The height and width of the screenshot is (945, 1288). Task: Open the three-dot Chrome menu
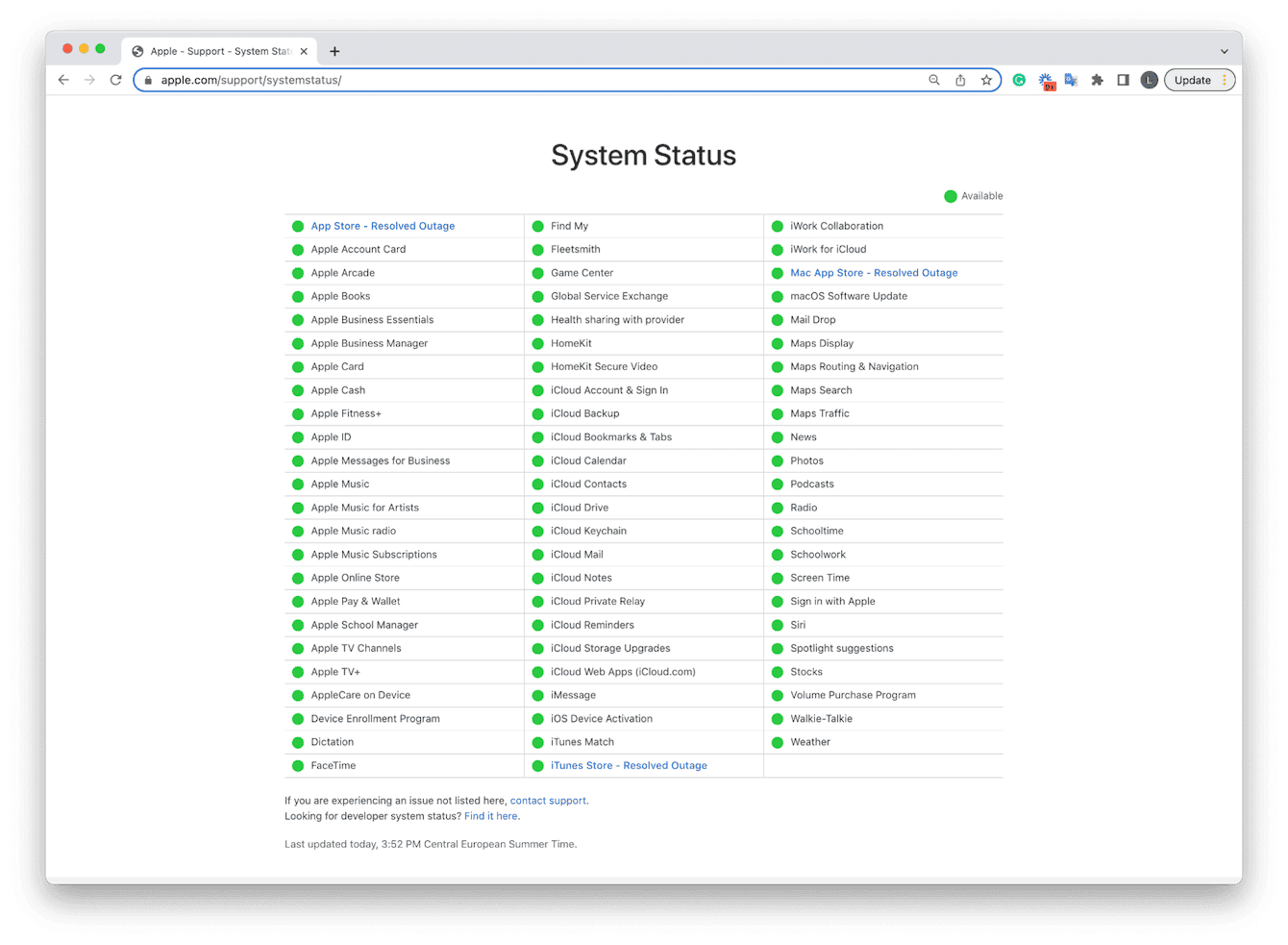pos(1223,80)
